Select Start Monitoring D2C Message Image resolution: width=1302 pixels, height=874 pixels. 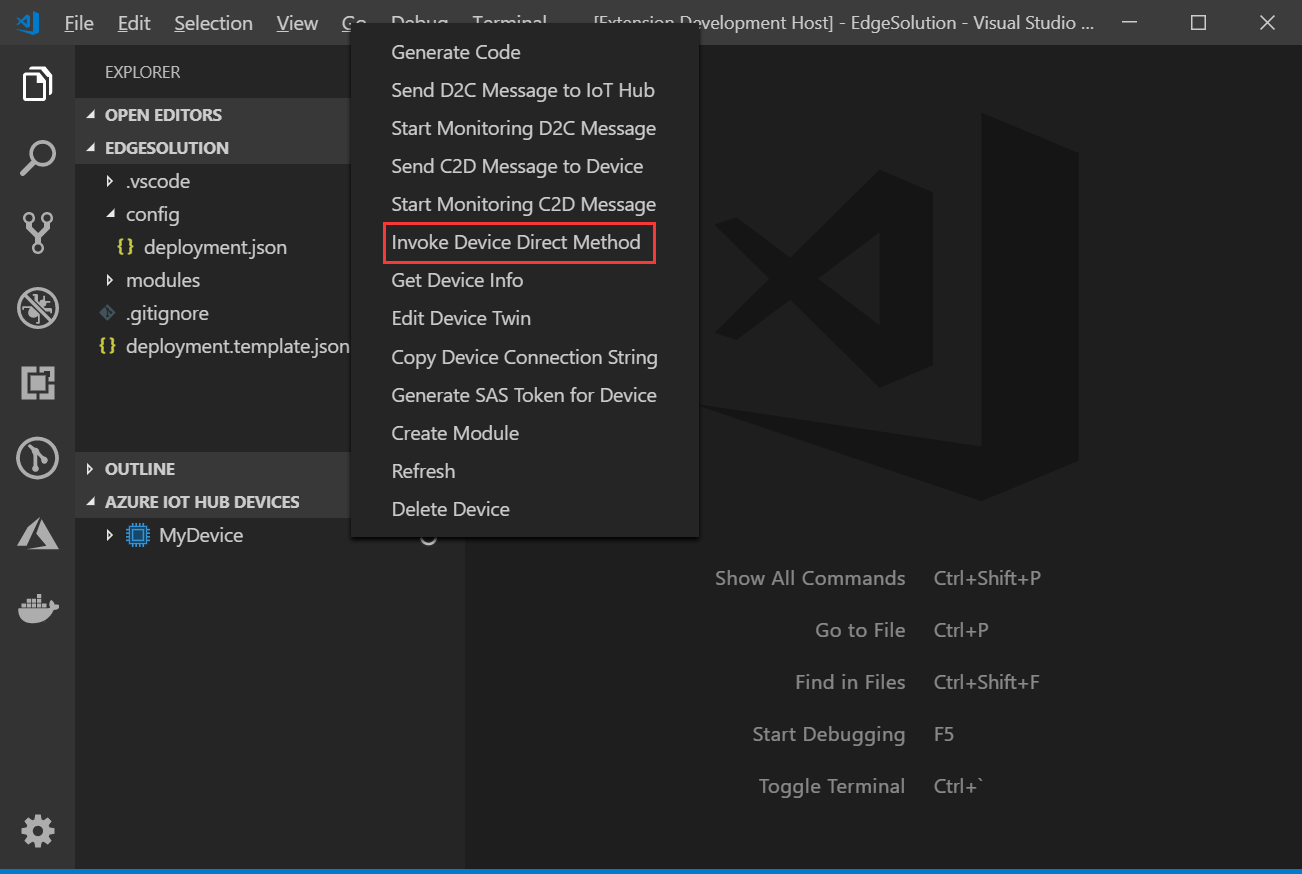524,128
